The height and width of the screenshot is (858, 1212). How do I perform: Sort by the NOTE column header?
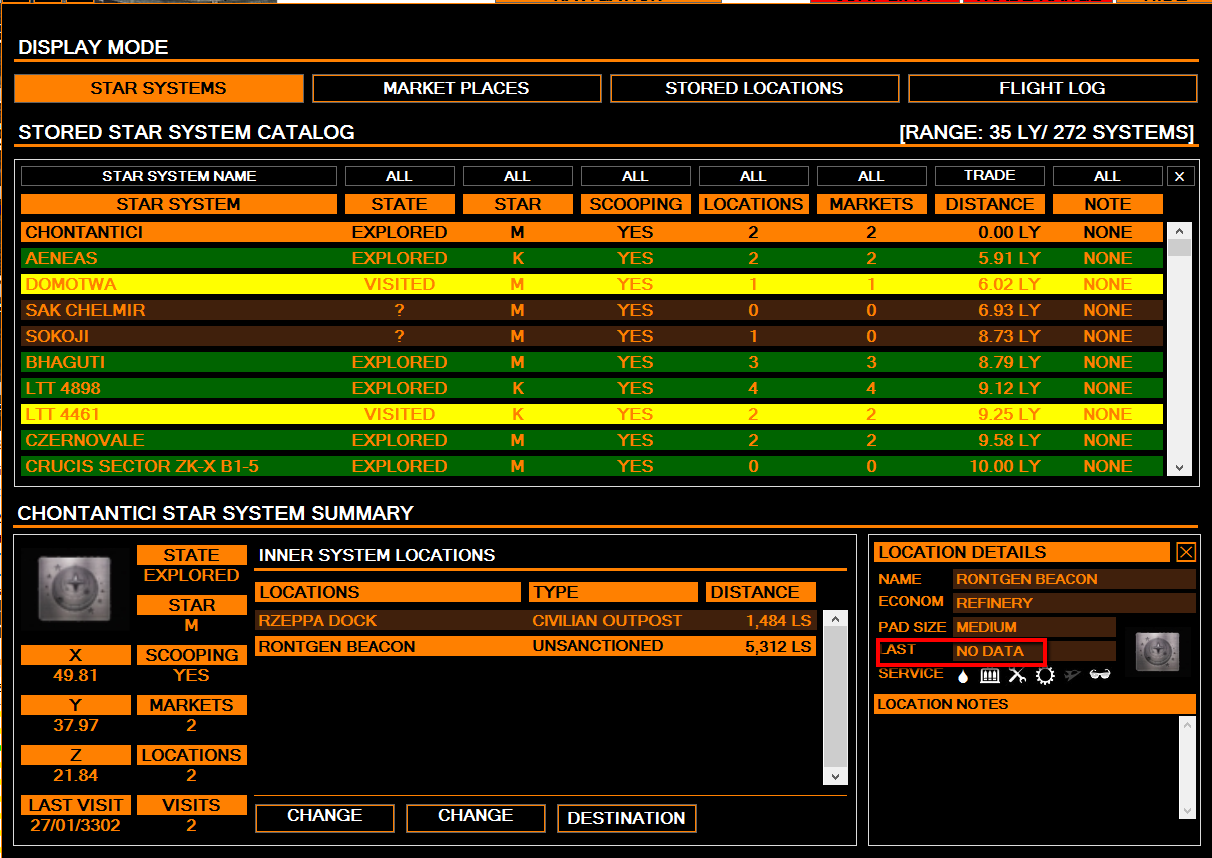[x=1107, y=204]
